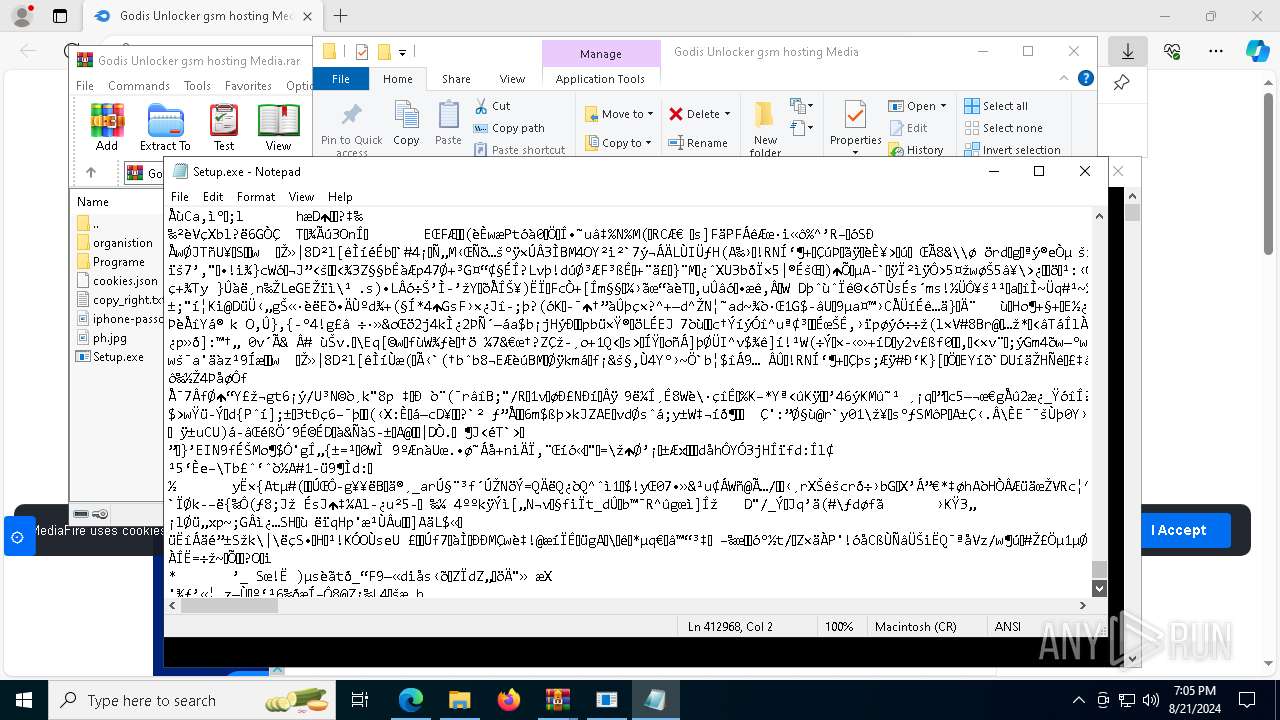Select cookies.json in WinRAR list
The image size is (1280, 720).
coord(117,281)
